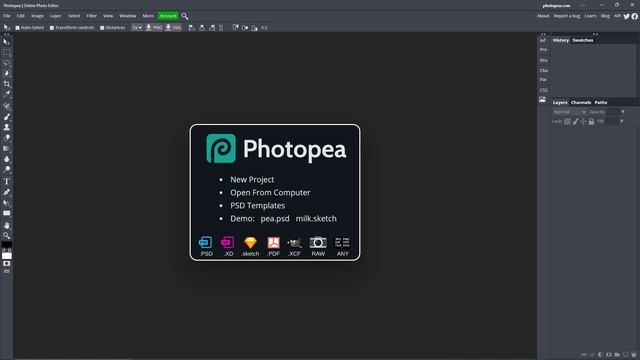Click Open From Computer link
The height and width of the screenshot is (360, 640).
tap(270, 193)
